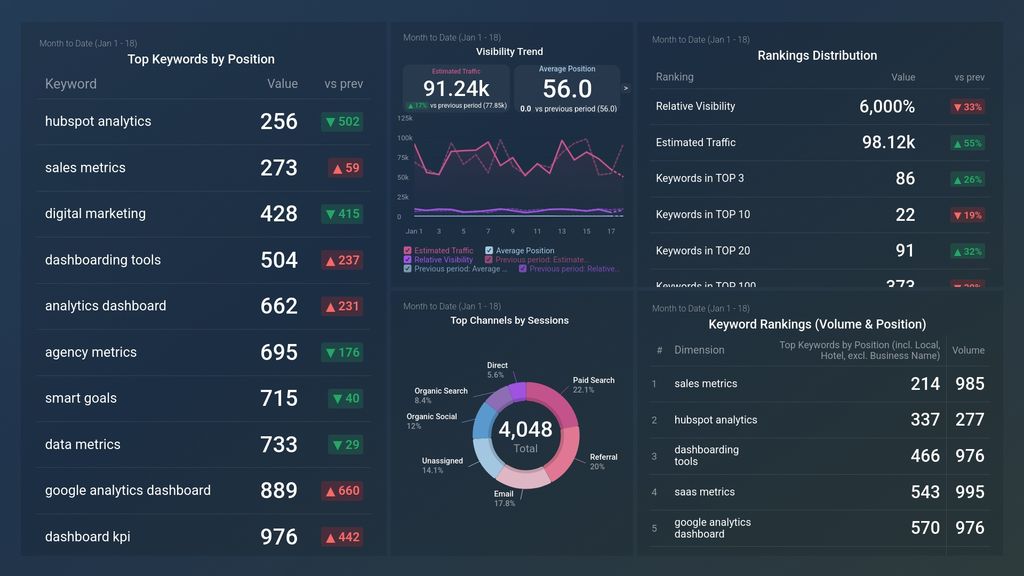Image resolution: width=1024 pixels, height=576 pixels.
Task: Toggle the Average Position legend checkbox
Action: click(489, 250)
